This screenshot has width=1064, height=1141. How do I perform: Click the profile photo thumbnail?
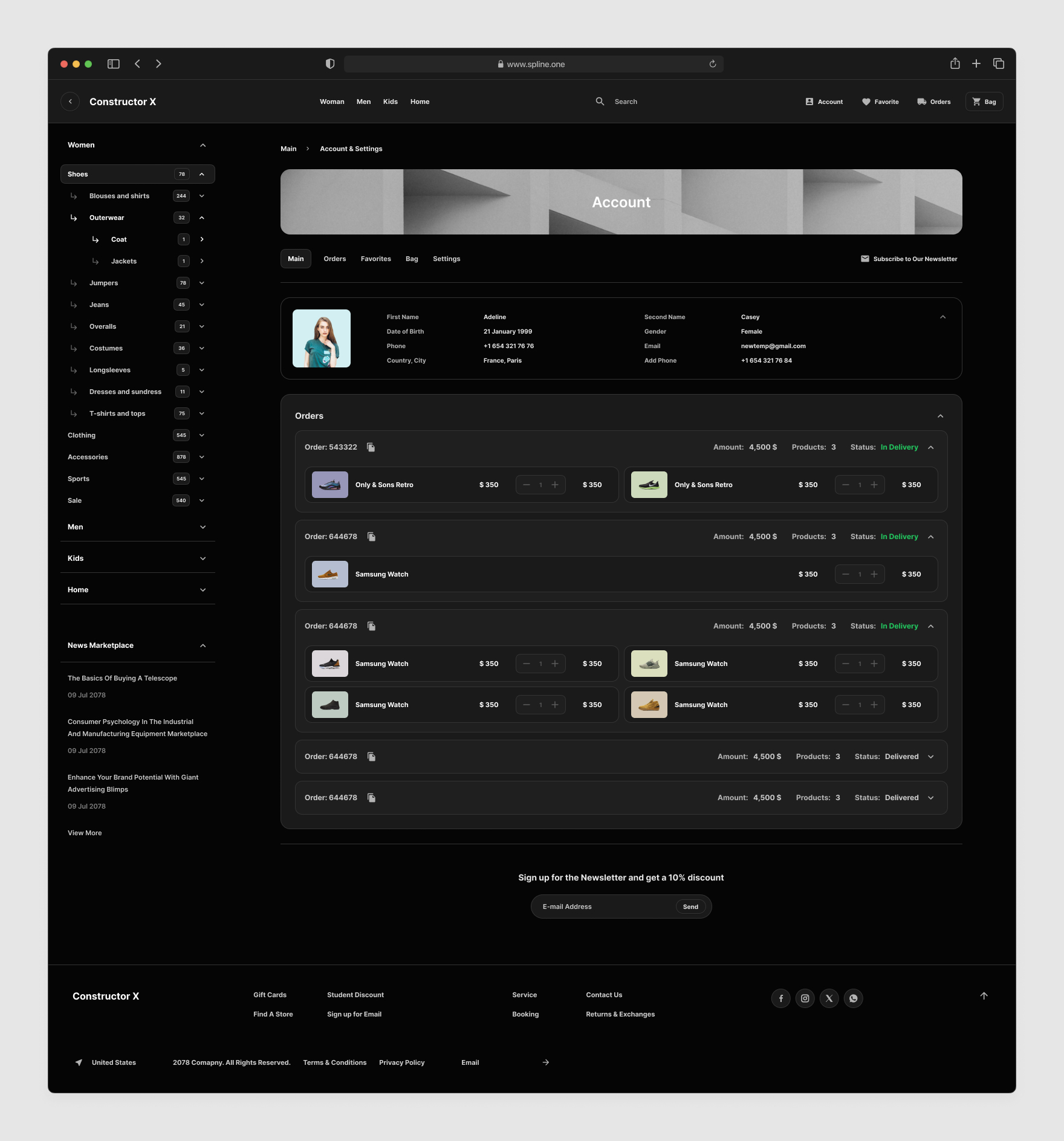(322, 338)
